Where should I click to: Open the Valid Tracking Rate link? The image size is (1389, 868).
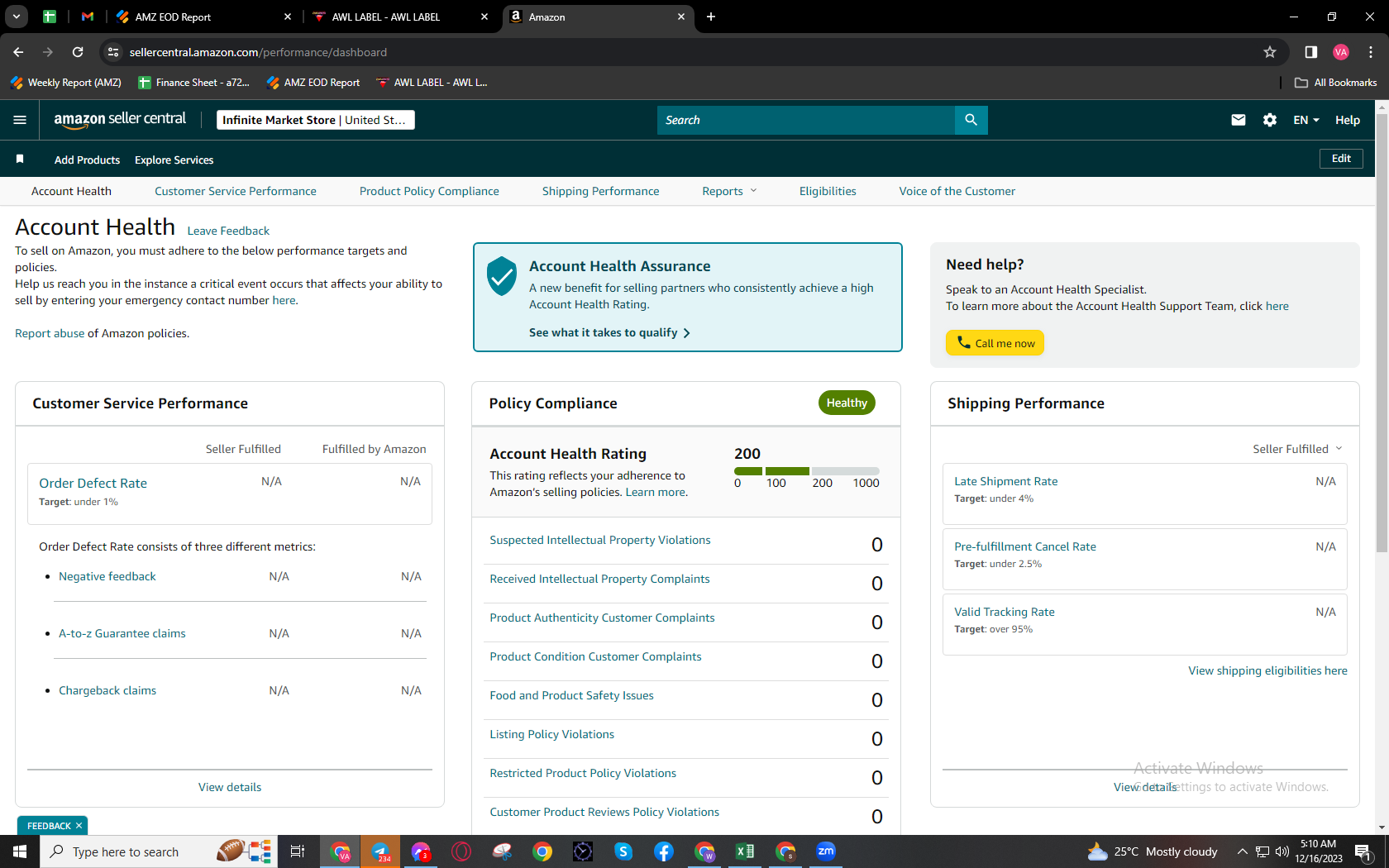1005,612
